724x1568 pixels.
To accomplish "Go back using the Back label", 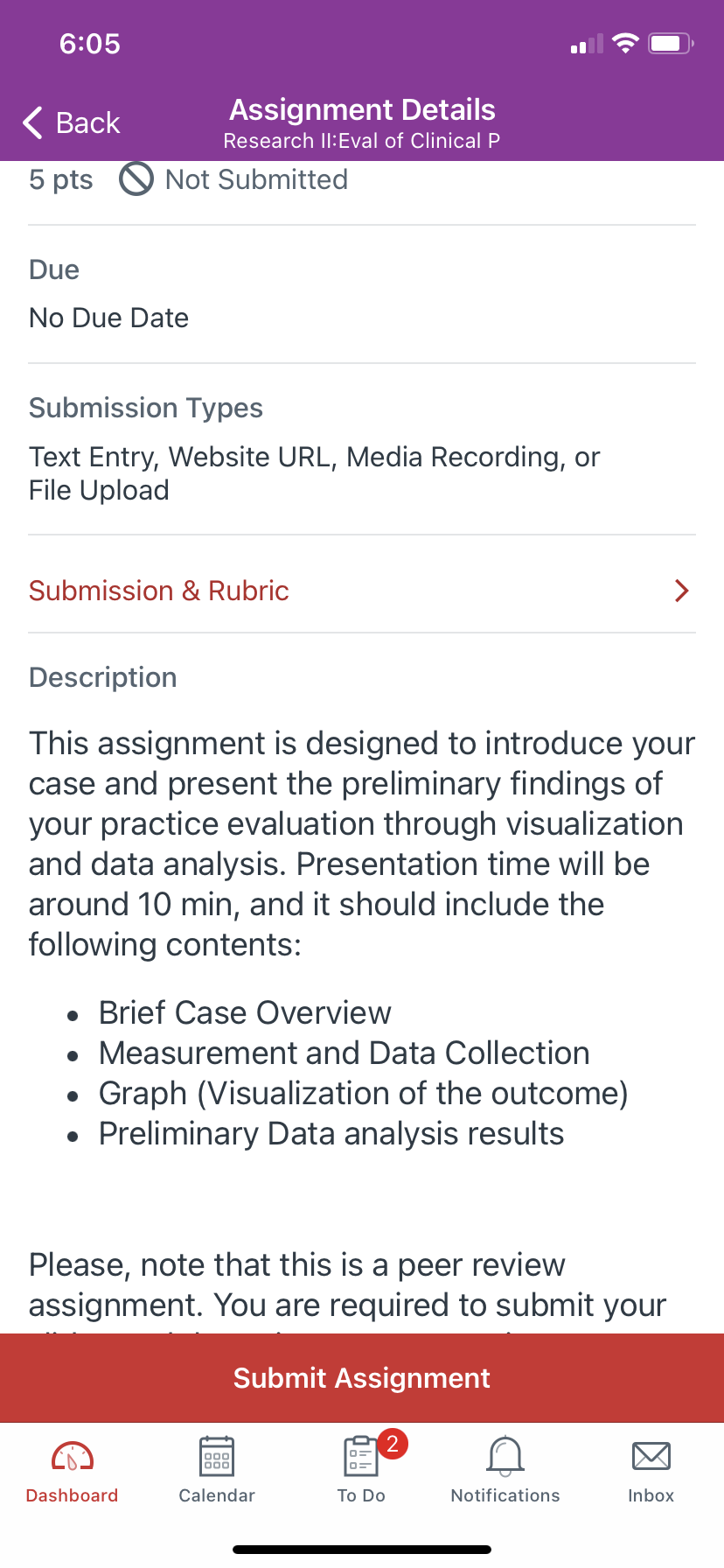I will pyautogui.click(x=87, y=122).
